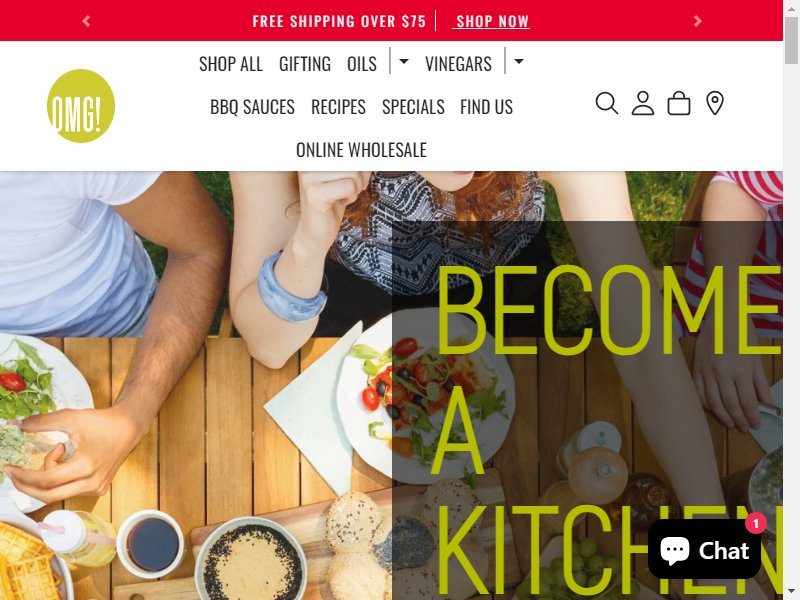
Task: Open the Find Us menu link
Action: (x=486, y=107)
